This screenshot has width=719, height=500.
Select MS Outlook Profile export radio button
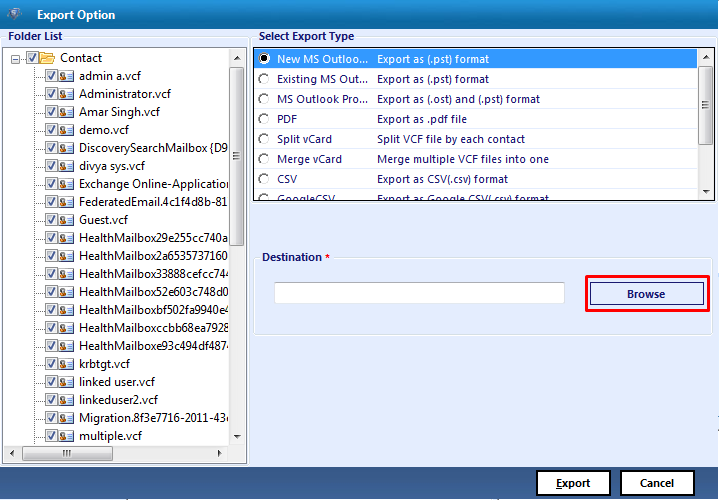[264, 99]
